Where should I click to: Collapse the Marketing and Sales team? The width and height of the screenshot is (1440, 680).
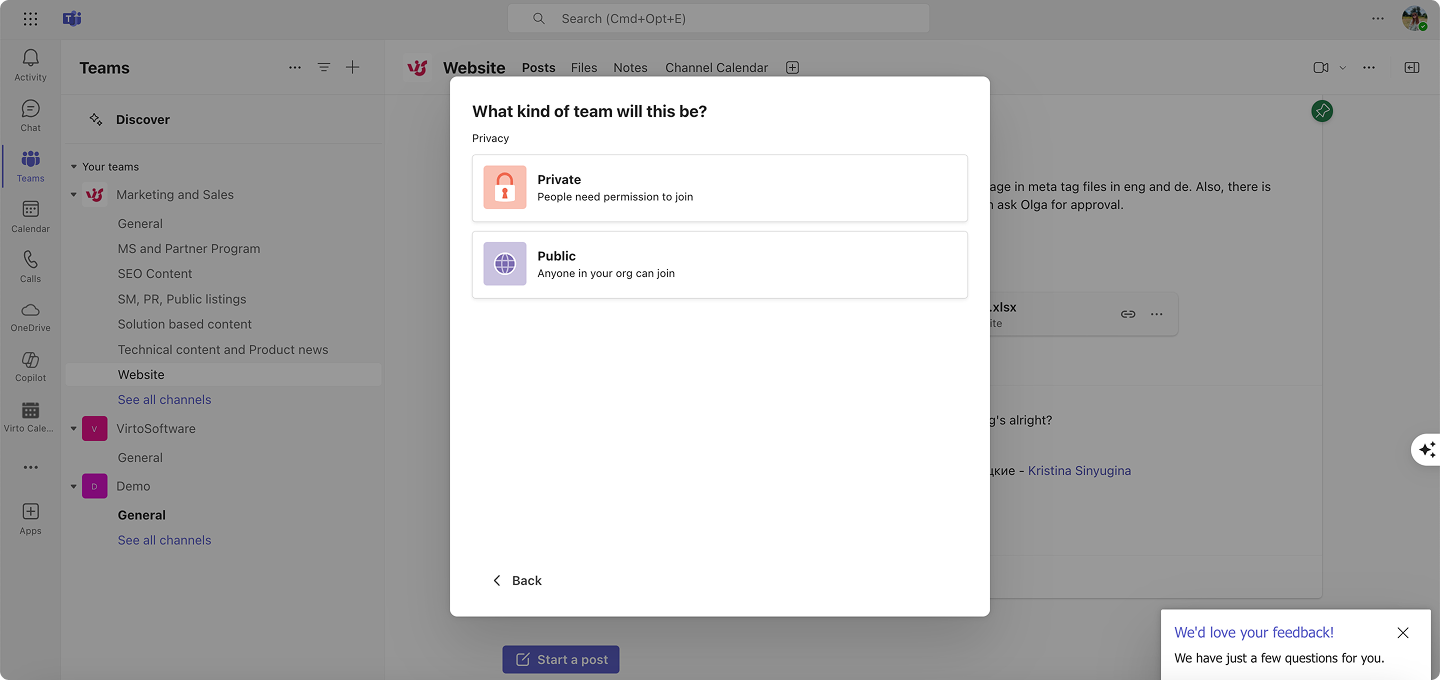point(73,195)
